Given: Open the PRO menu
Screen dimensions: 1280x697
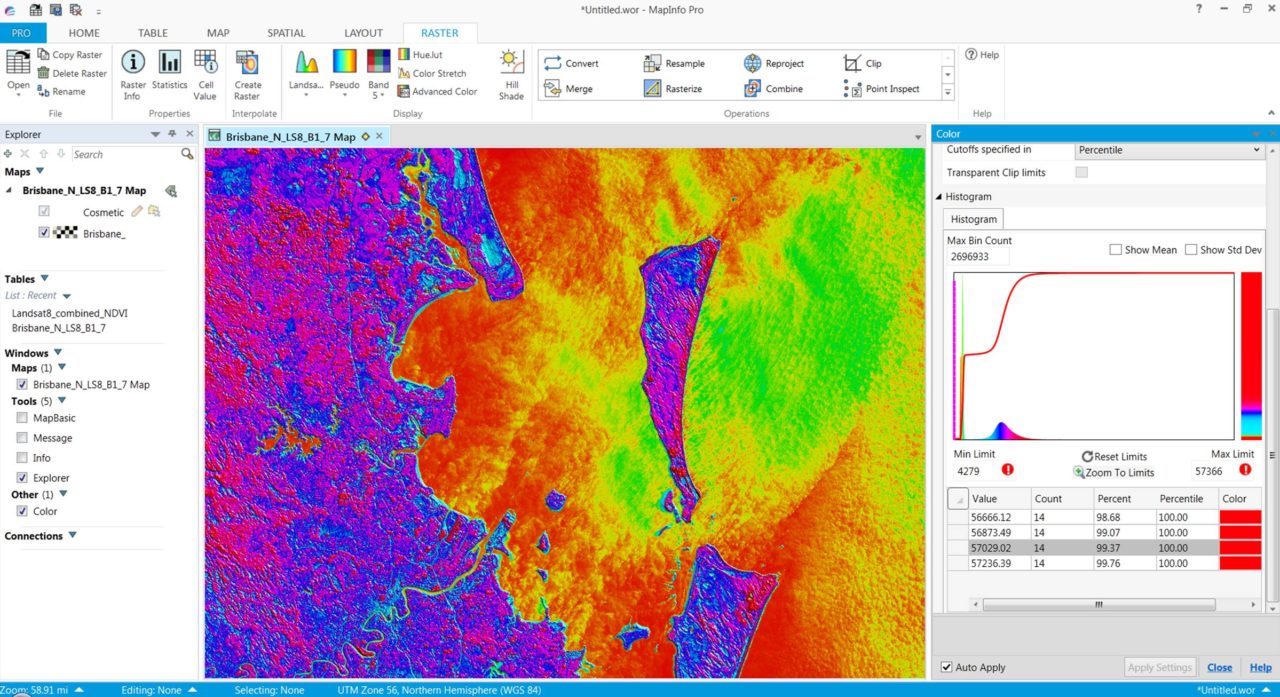Looking at the screenshot, I should coord(22,32).
